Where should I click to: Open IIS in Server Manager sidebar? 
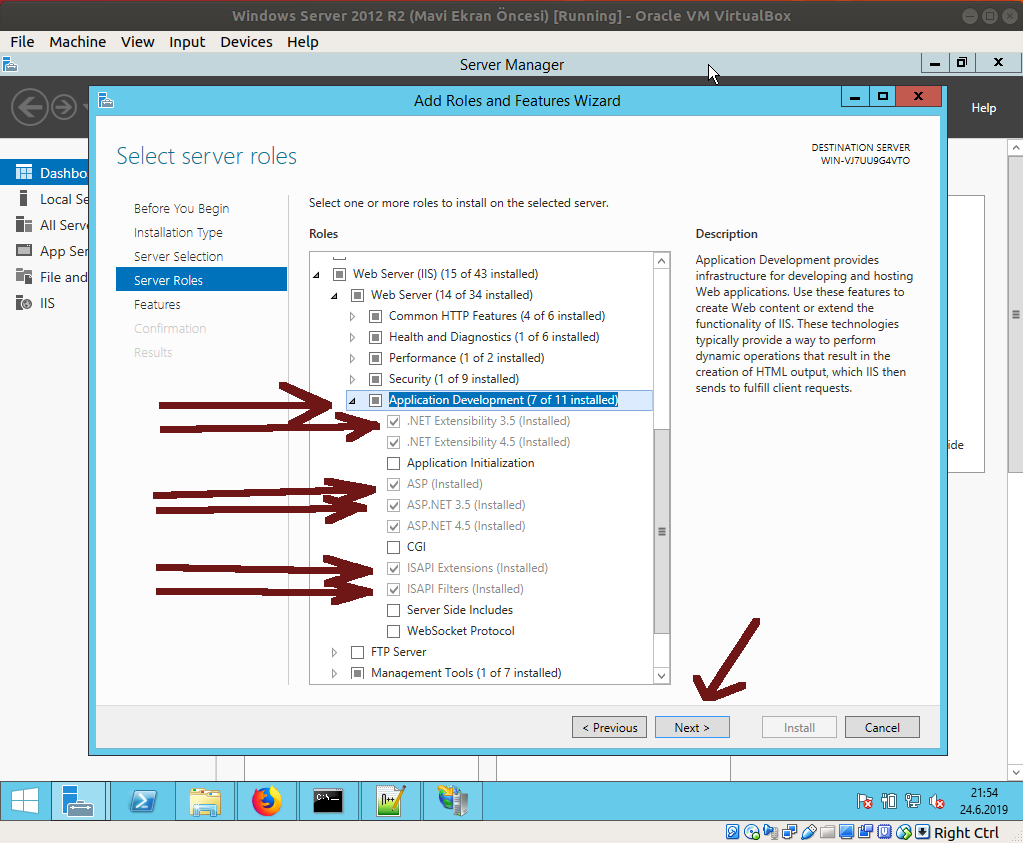click(x=44, y=303)
